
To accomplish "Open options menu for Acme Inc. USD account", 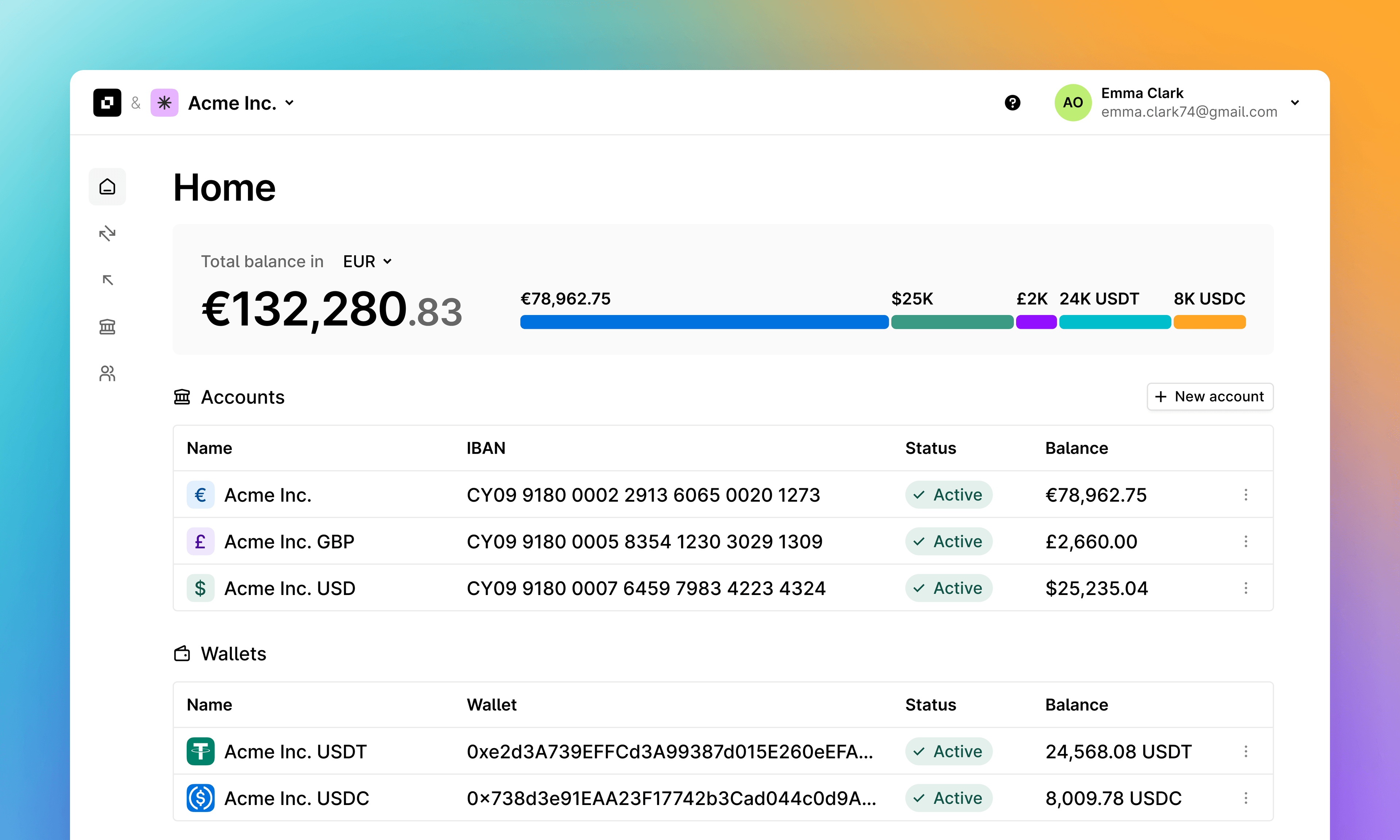I will coord(1245,588).
